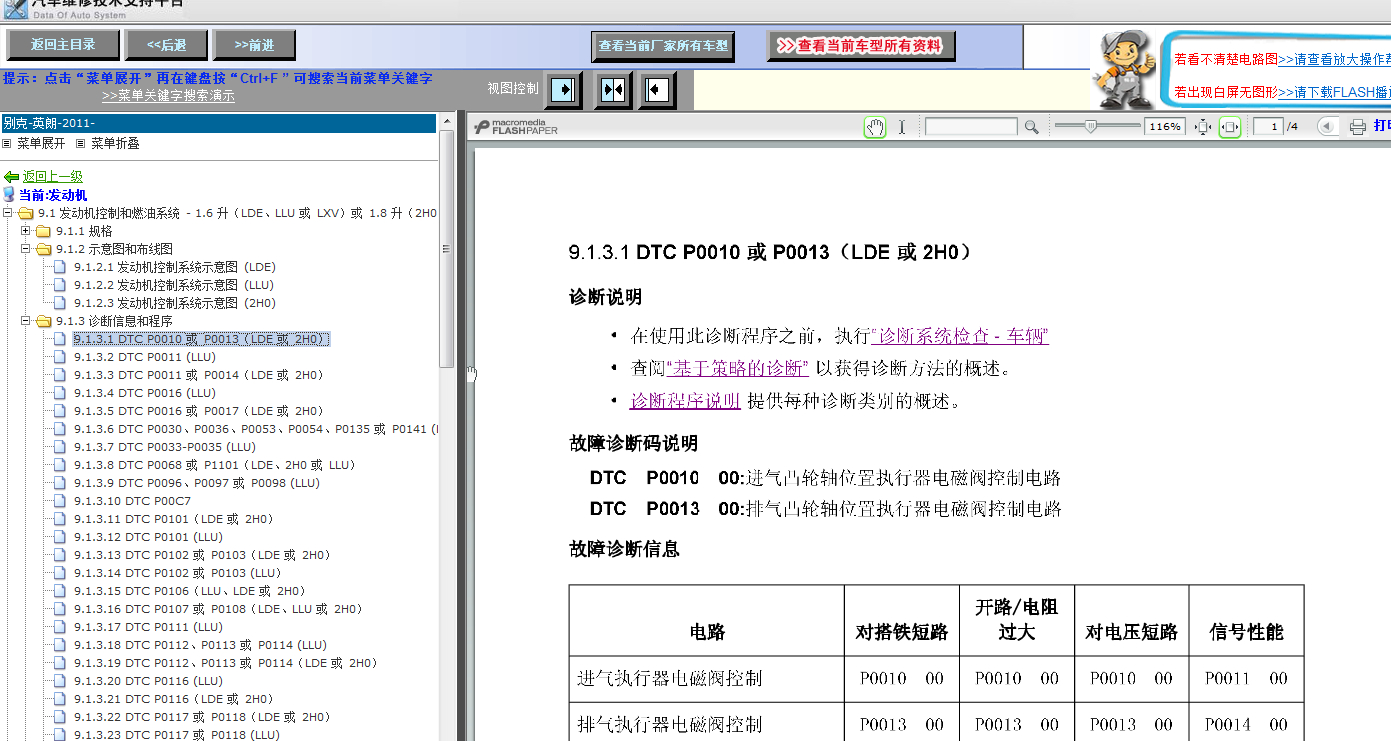Click the previous page arrow in FlashPaper
This screenshot has width=1391, height=741.
(x=1326, y=126)
